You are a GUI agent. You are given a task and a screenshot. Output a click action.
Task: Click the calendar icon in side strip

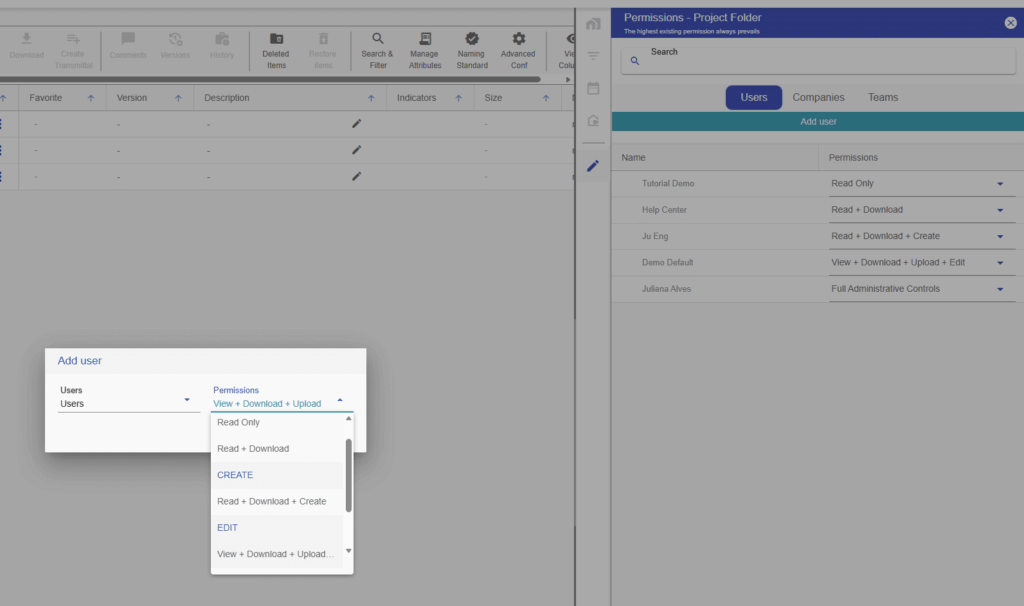click(593, 88)
